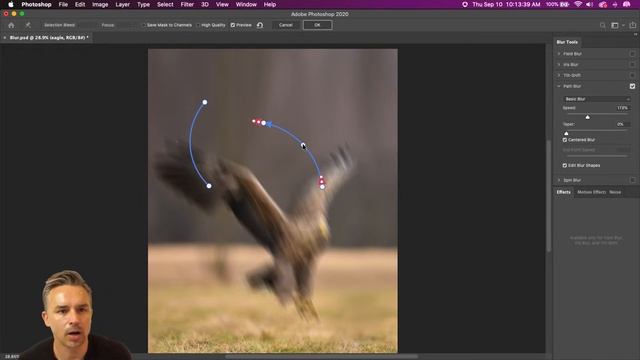Collapse the Path Blur section
The width and height of the screenshot is (640, 360).
point(559,86)
